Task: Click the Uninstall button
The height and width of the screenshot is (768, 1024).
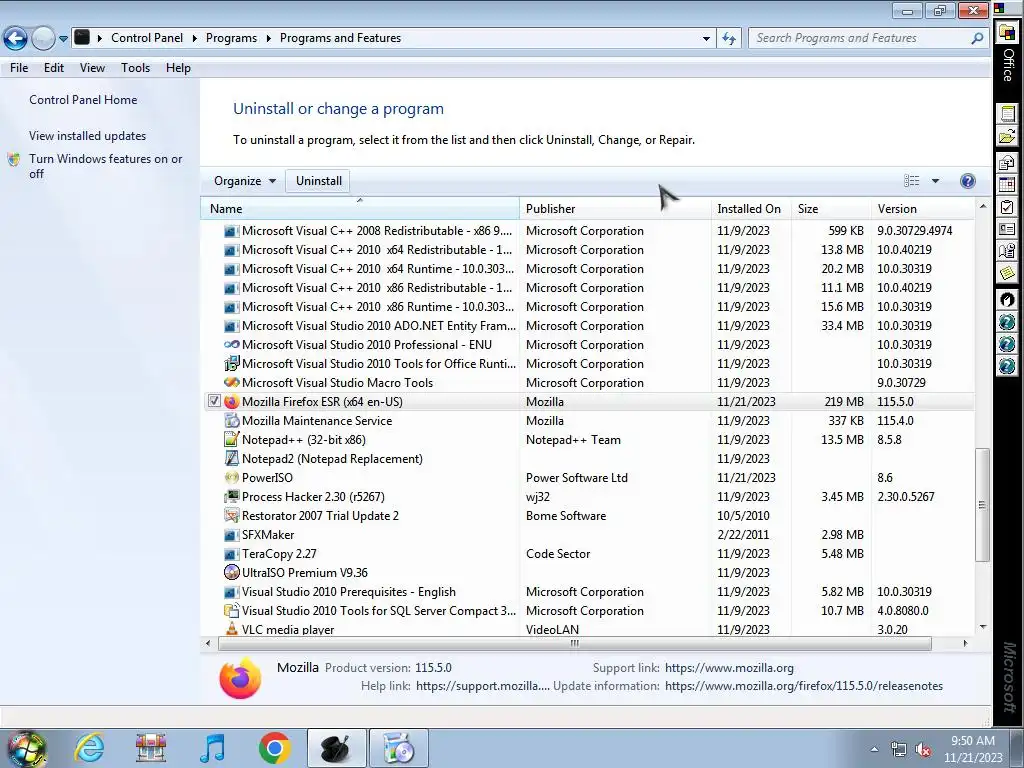Action: pos(319,181)
